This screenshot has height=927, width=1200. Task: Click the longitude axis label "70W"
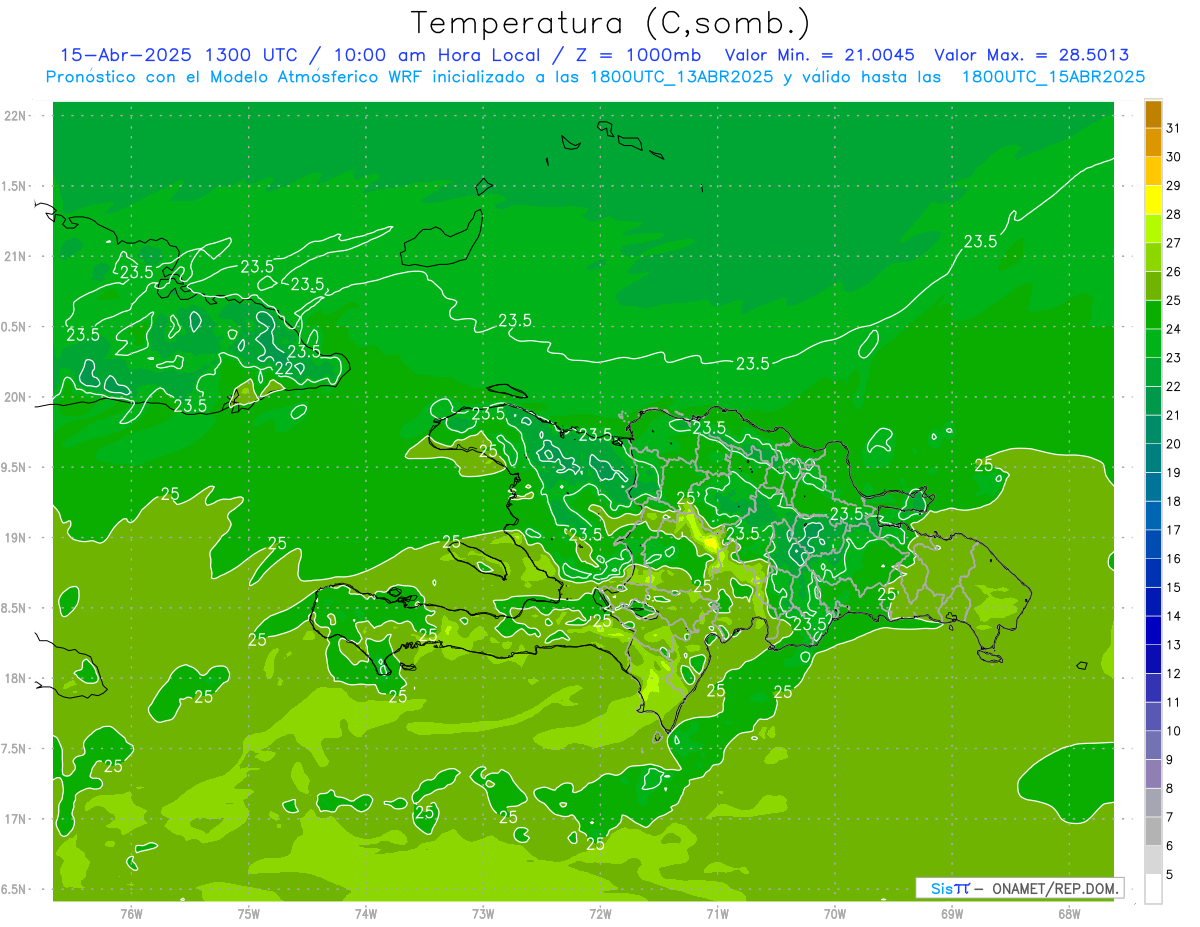pos(835,914)
